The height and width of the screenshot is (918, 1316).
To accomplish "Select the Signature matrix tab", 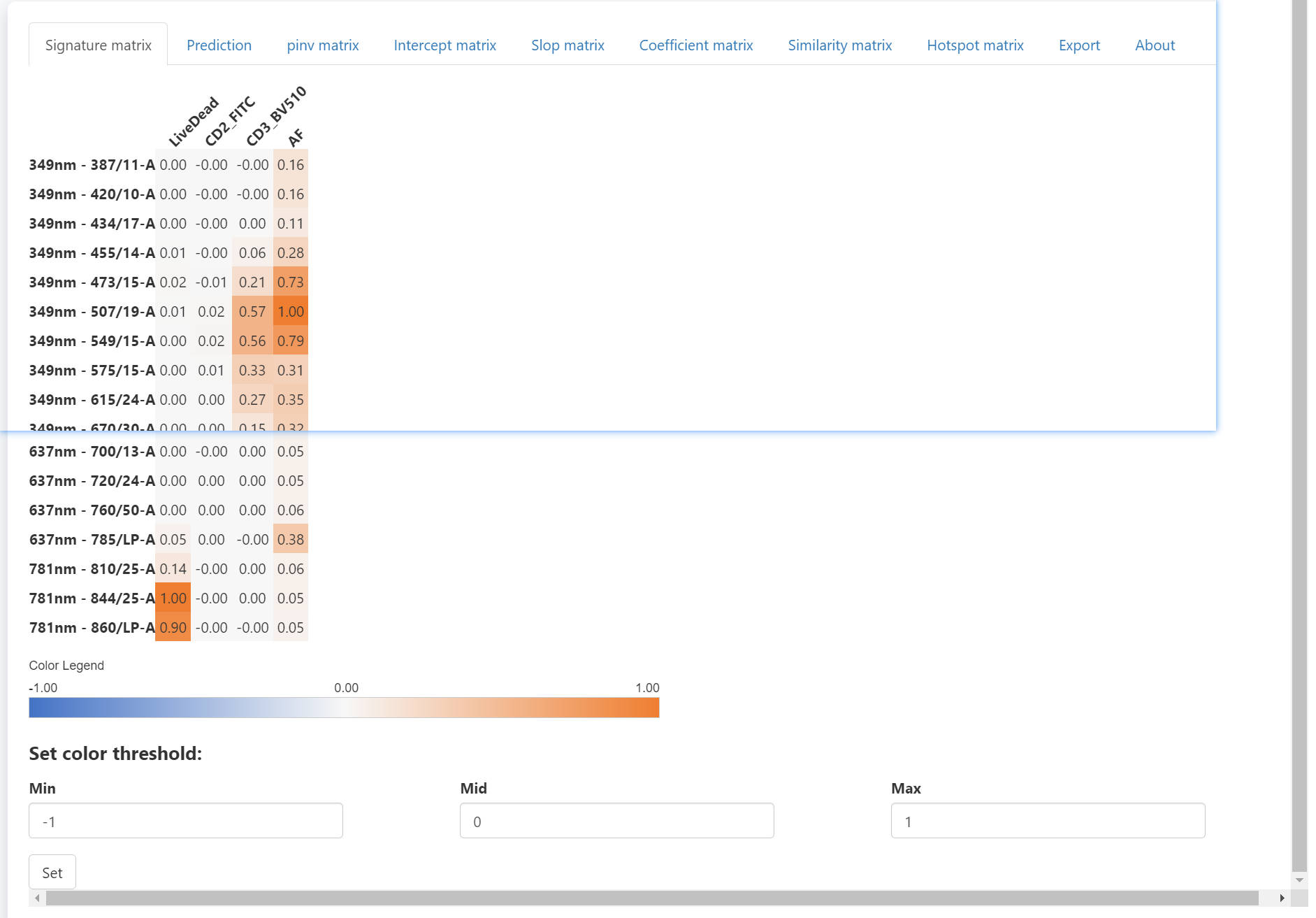I will (x=98, y=45).
